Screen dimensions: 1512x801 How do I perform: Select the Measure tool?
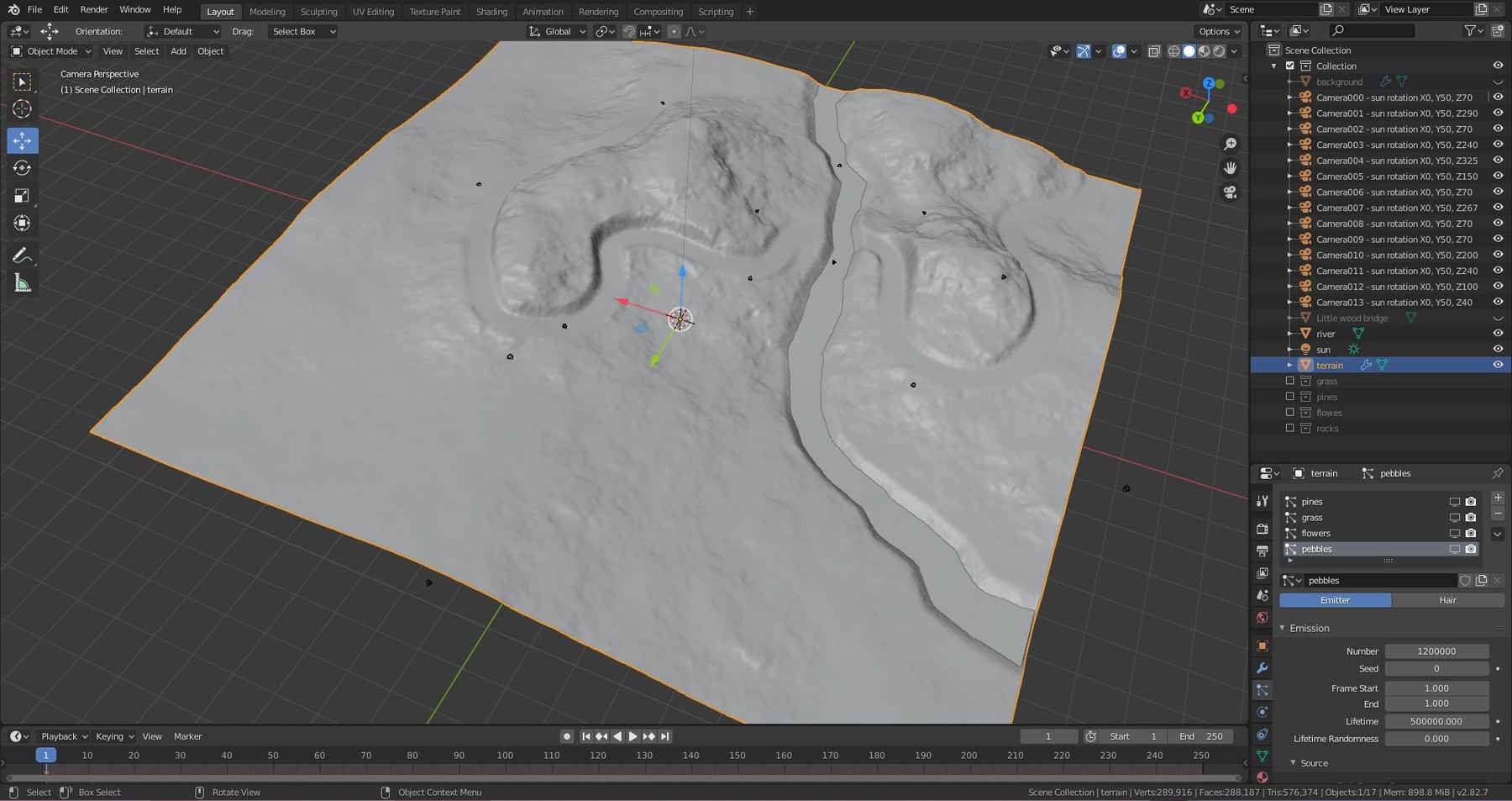pos(22,283)
